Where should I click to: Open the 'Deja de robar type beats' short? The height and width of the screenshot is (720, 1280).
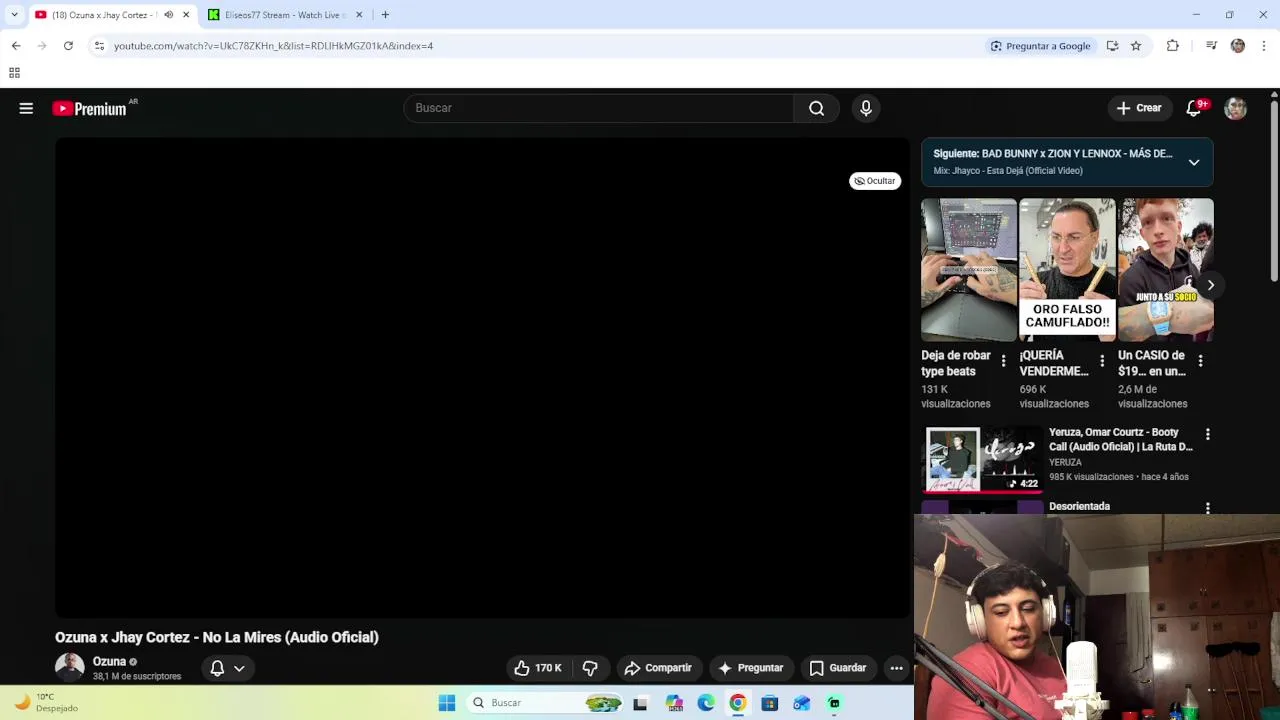pyautogui.click(x=969, y=270)
